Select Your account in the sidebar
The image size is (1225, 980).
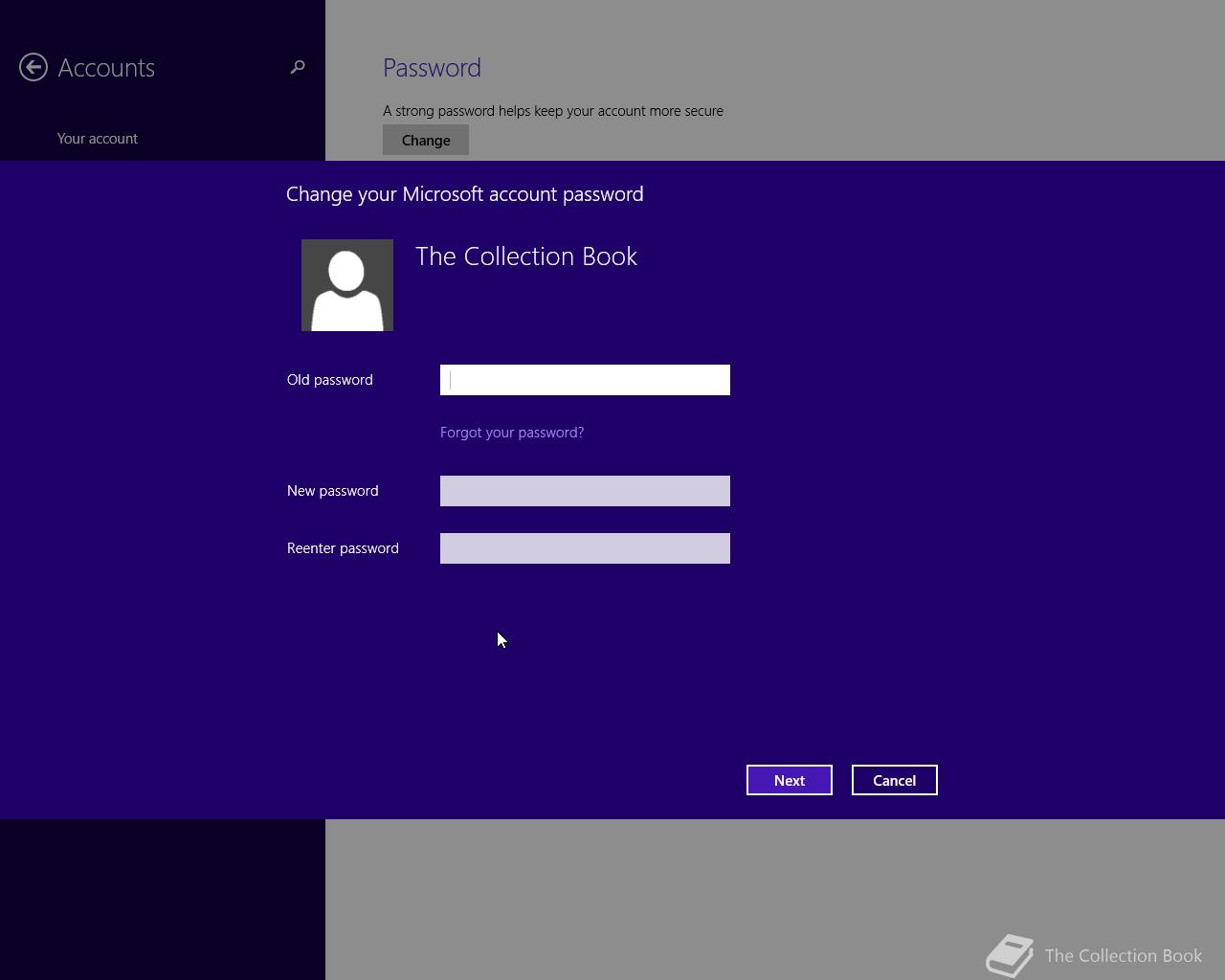pos(98,139)
